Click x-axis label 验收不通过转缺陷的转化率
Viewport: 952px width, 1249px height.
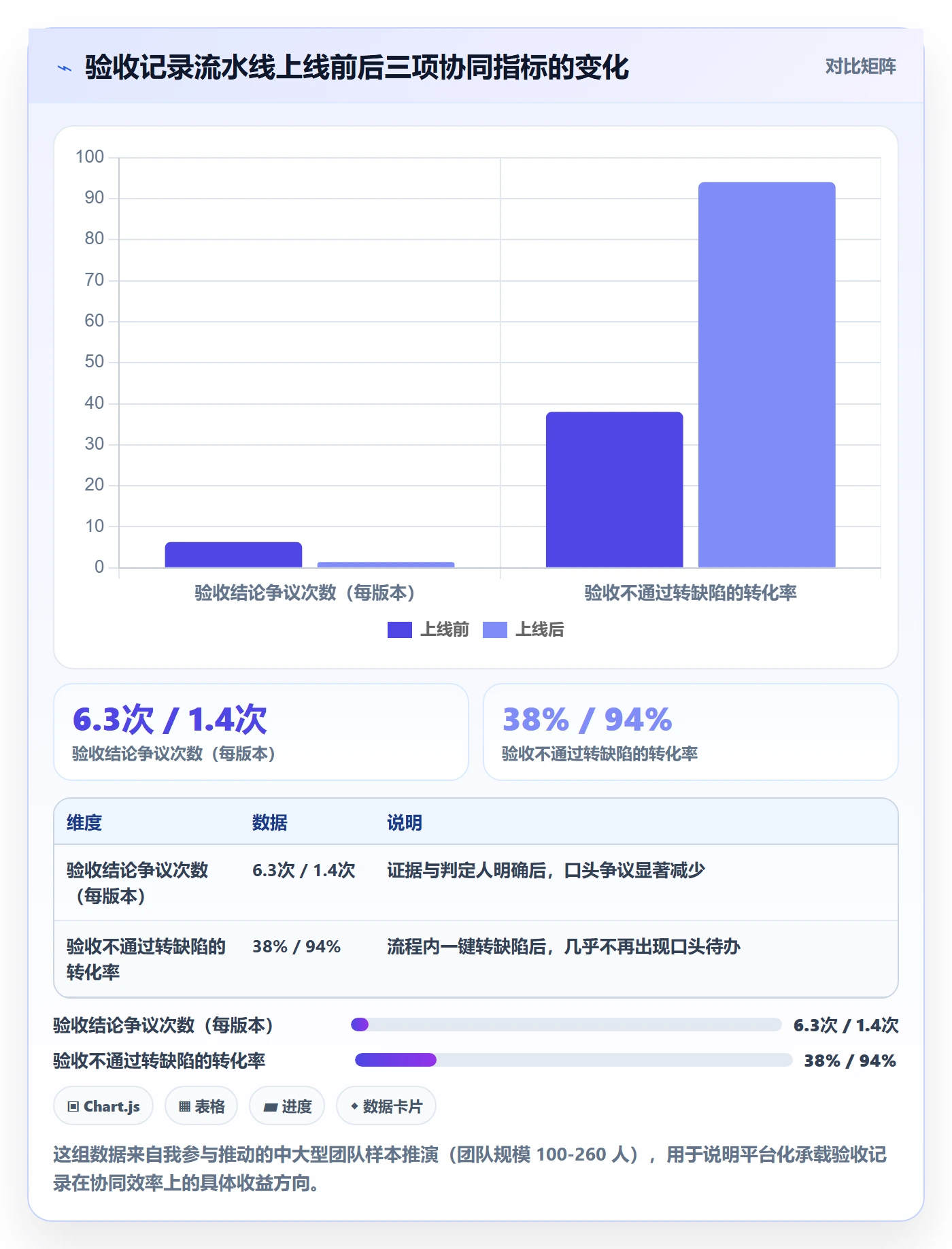click(x=690, y=593)
